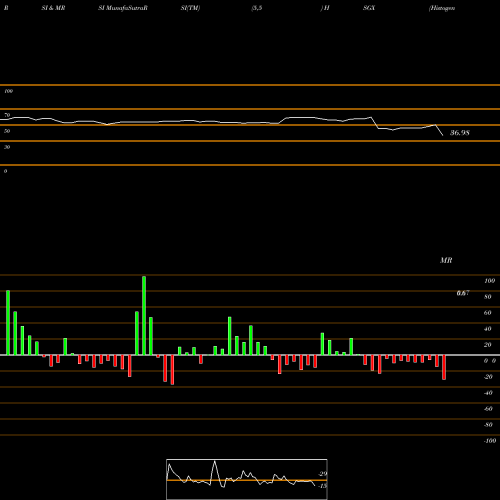Screen dimensions: 500x500
Task: Click the RSI value label 36.98
Action: [x=460, y=133]
